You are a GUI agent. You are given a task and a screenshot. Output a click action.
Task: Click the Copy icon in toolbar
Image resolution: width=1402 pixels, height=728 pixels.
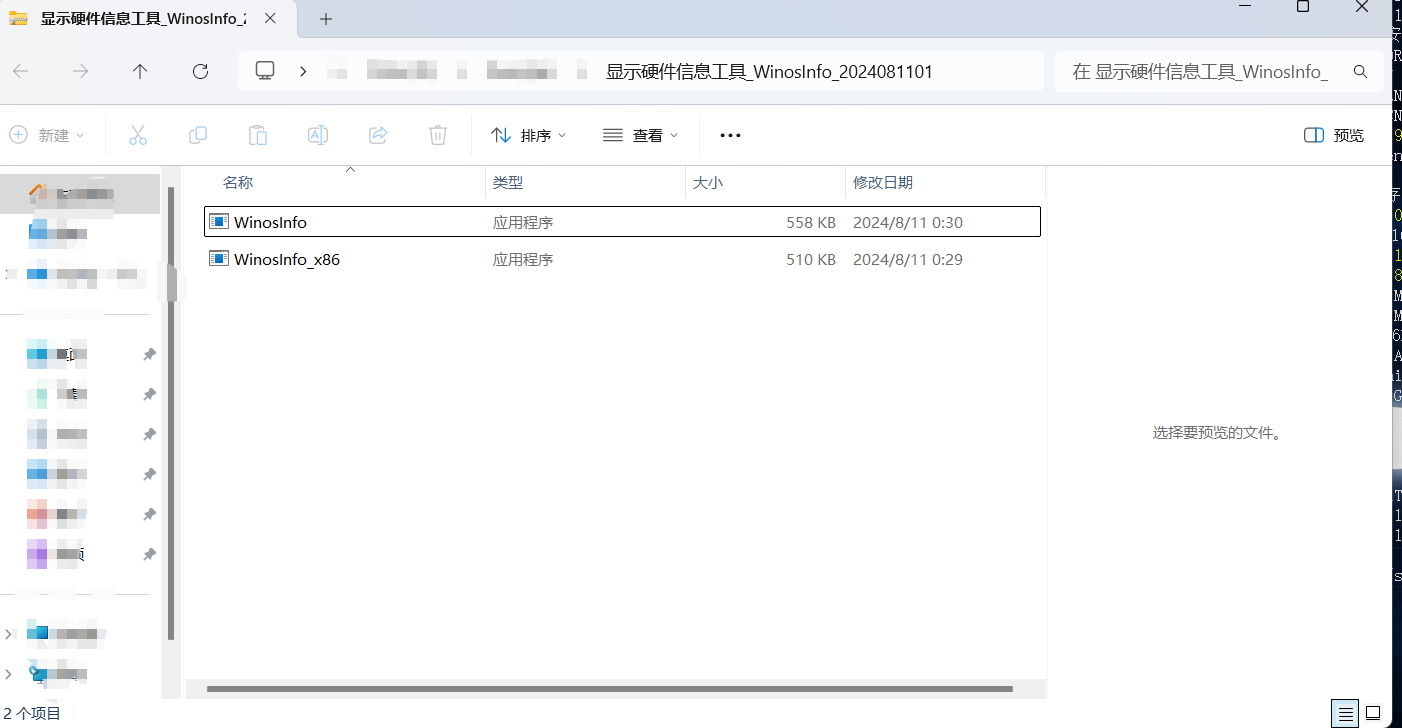(x=198, y=135)
